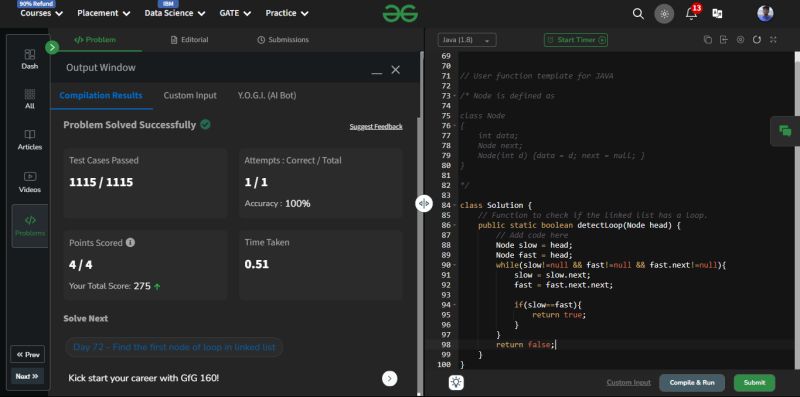
Task: Go to GeeksforGeeks logo home
Action: [401, 14]
